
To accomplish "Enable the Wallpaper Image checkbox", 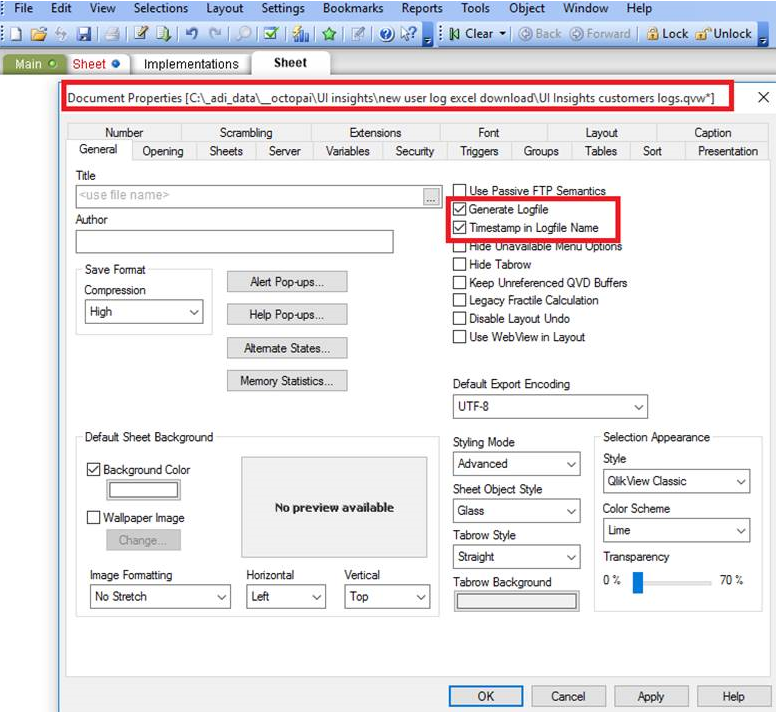I will point(94,518).
